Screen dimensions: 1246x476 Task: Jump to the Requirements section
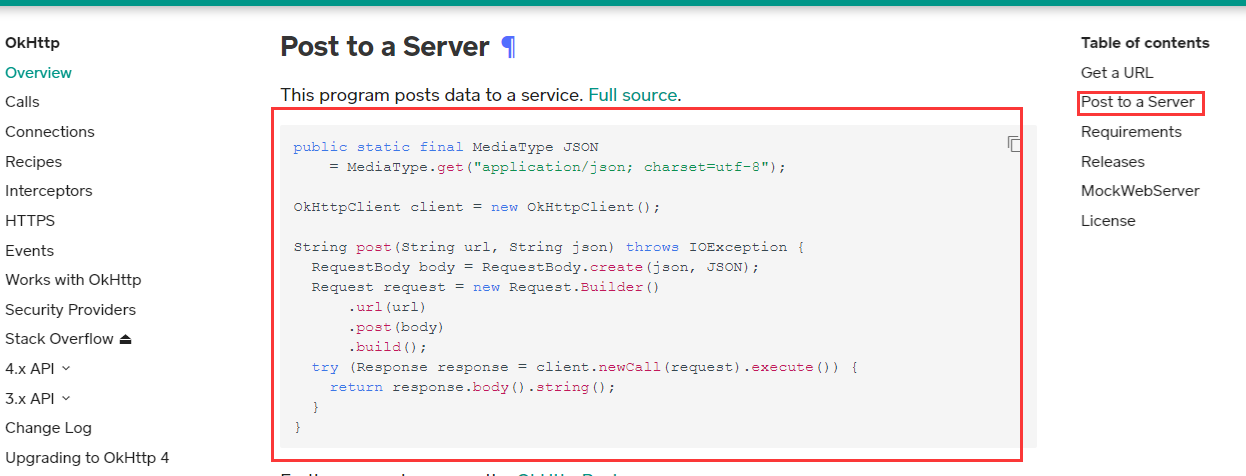pyautogui.click(x=1131, y=132)
